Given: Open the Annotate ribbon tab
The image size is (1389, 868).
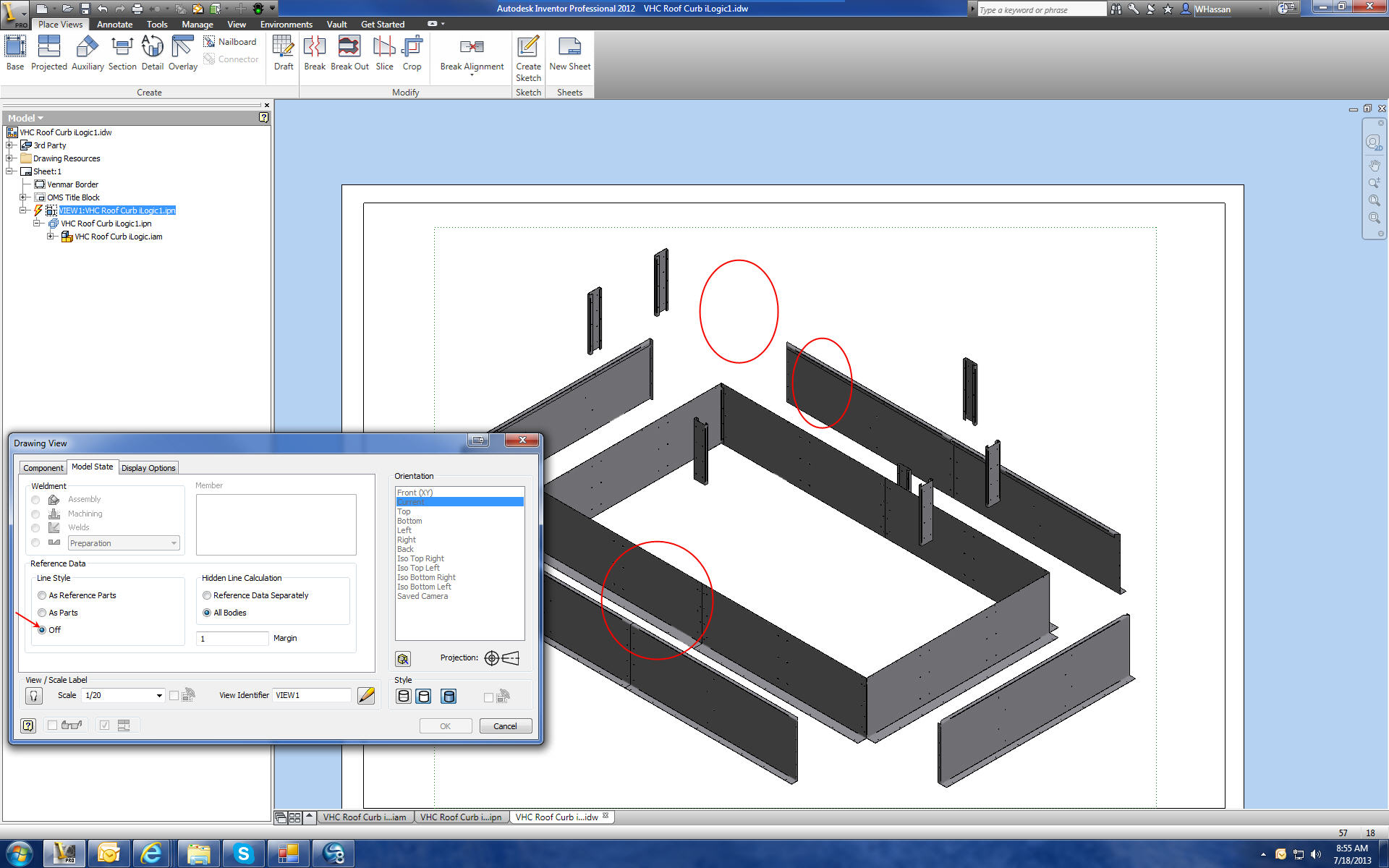Looking at the screenshot, I should (x=114, y=24).
